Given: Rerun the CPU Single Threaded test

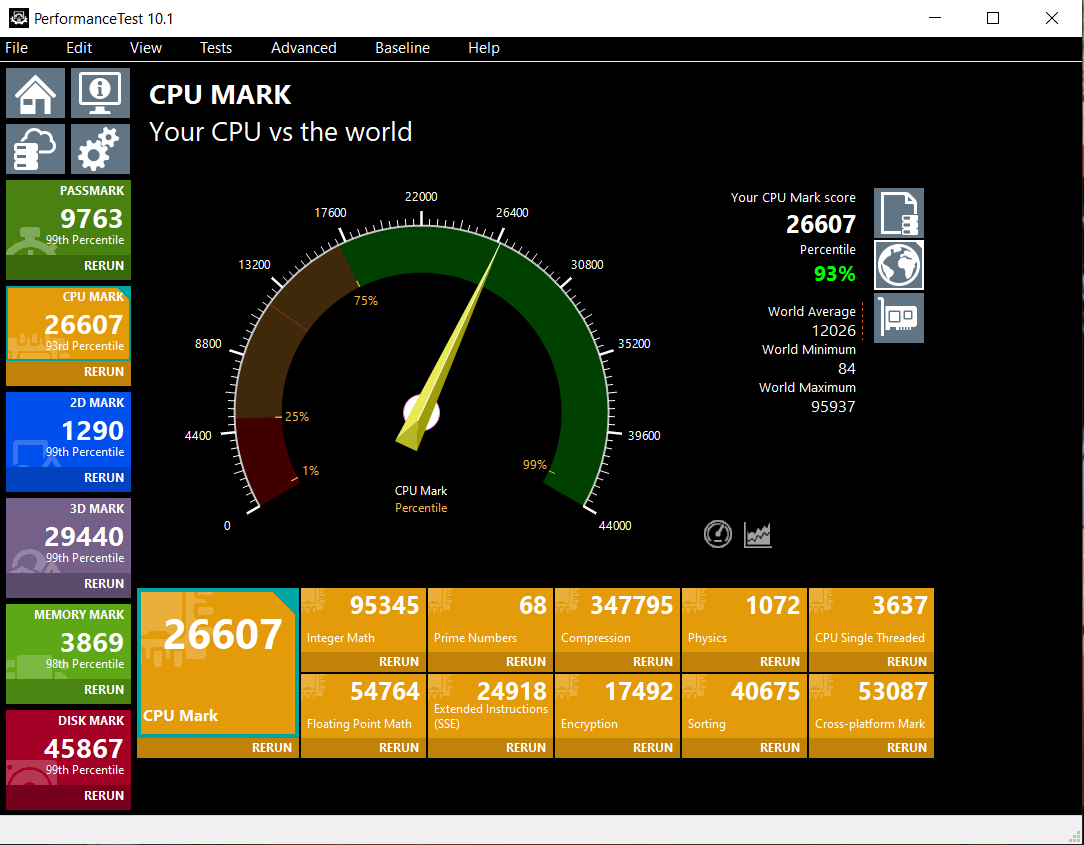Looking at the screenshot, I should pos(906,661).
